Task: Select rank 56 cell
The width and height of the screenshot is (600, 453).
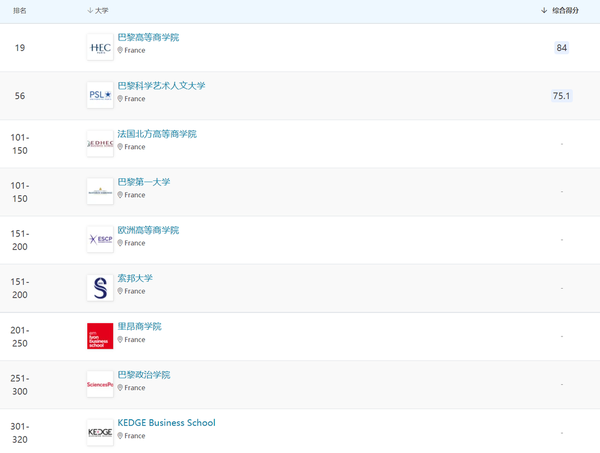Action: [x=20, y=96]
